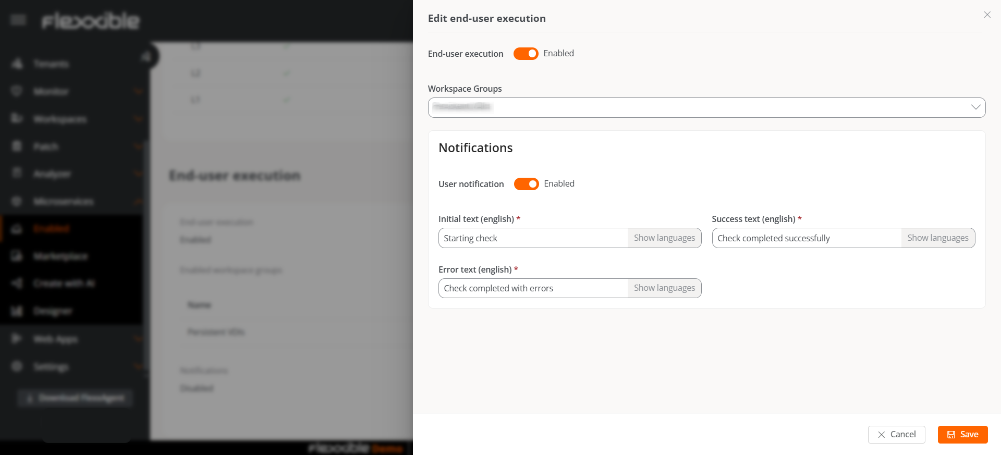Click the icon of the highlighted Enabled item
This screenshot has width=1001, height=455.
[x=17, y=228]
